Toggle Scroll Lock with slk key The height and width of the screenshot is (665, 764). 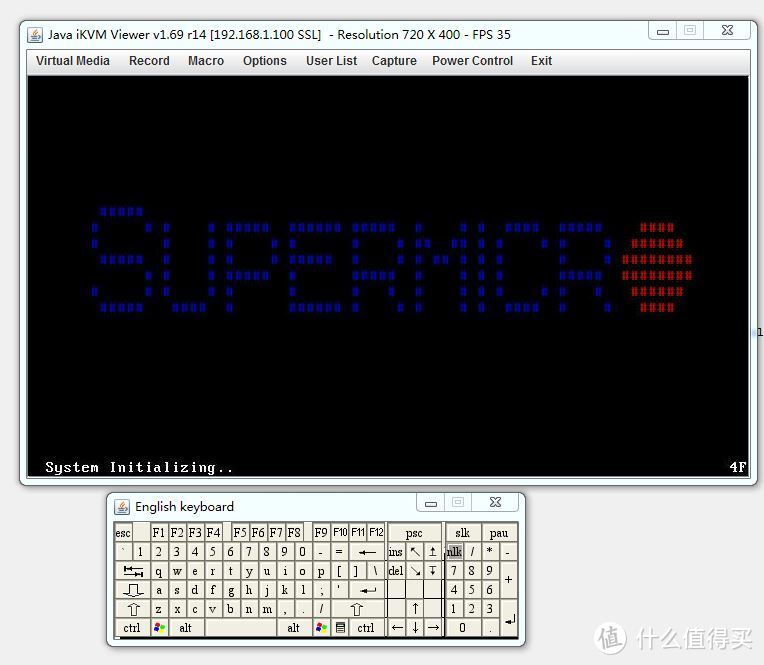click(x=462, y=533)
